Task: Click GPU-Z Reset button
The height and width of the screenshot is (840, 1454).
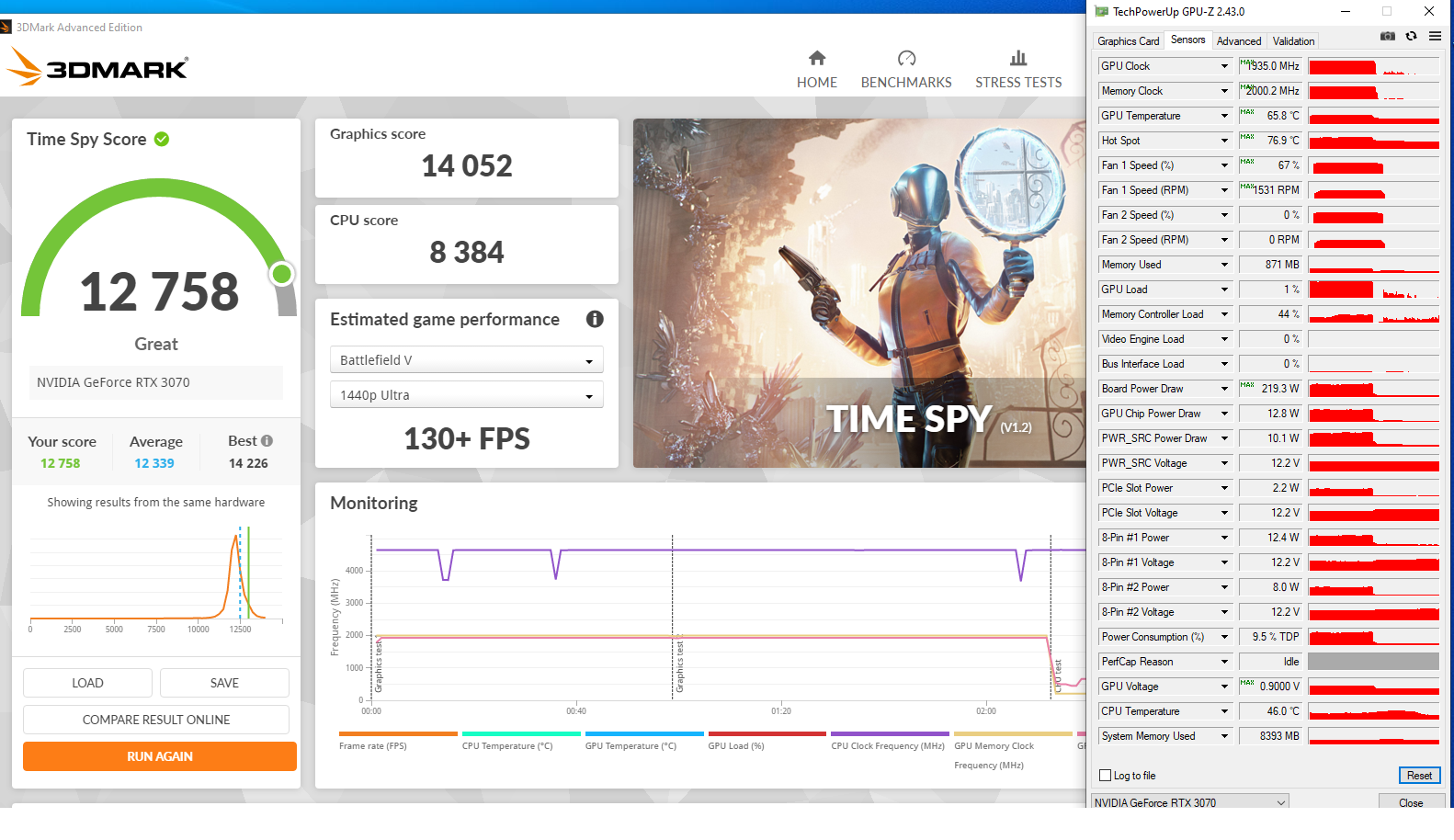Action: [x=1419, y=776]
